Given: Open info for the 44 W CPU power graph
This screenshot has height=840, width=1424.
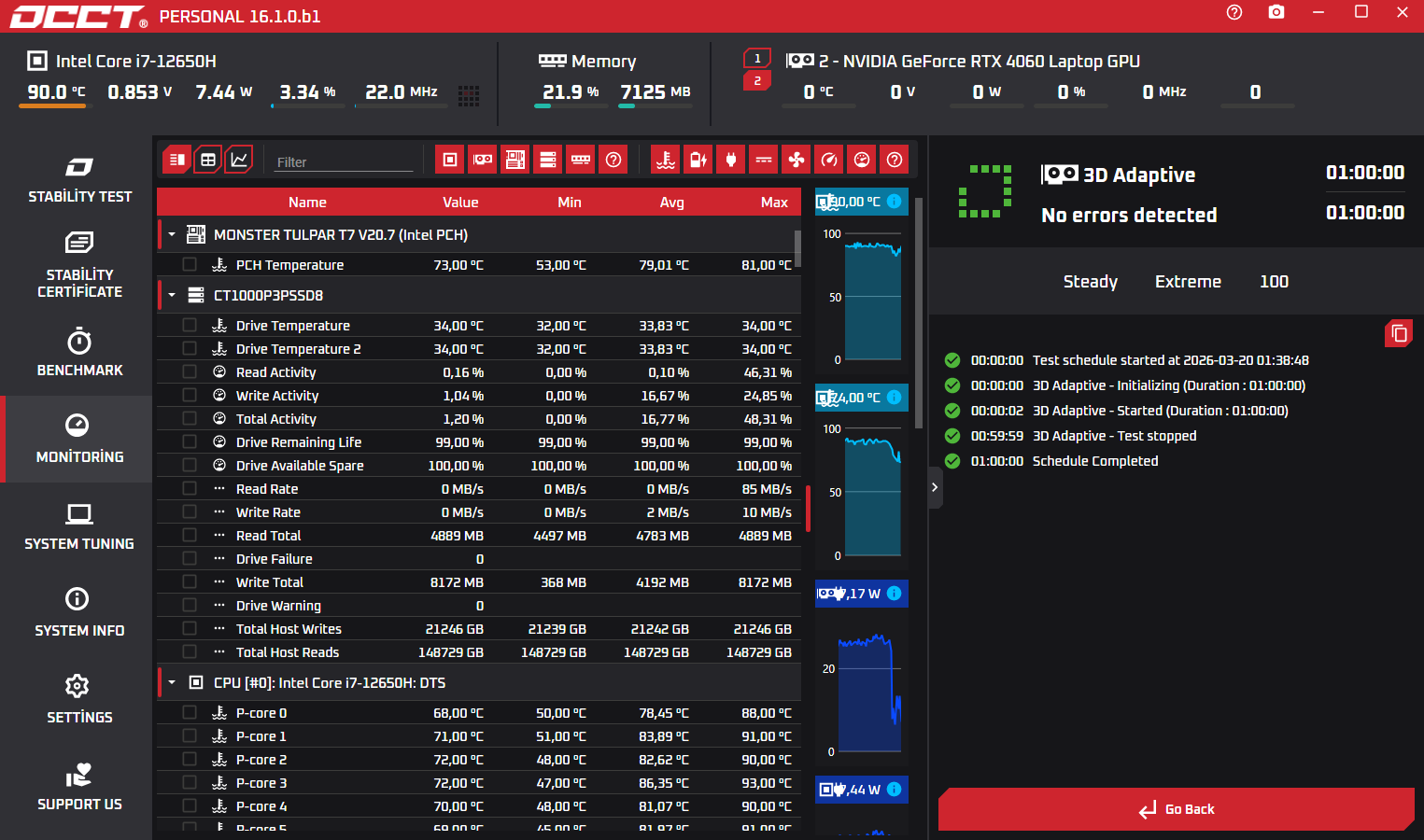Looking at the screenshot, I should (894, 790).
